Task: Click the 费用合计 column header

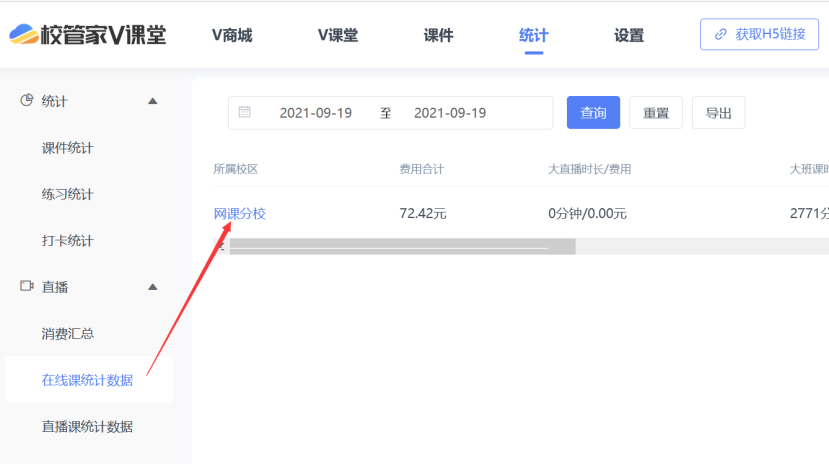Action: pos(421,169)
